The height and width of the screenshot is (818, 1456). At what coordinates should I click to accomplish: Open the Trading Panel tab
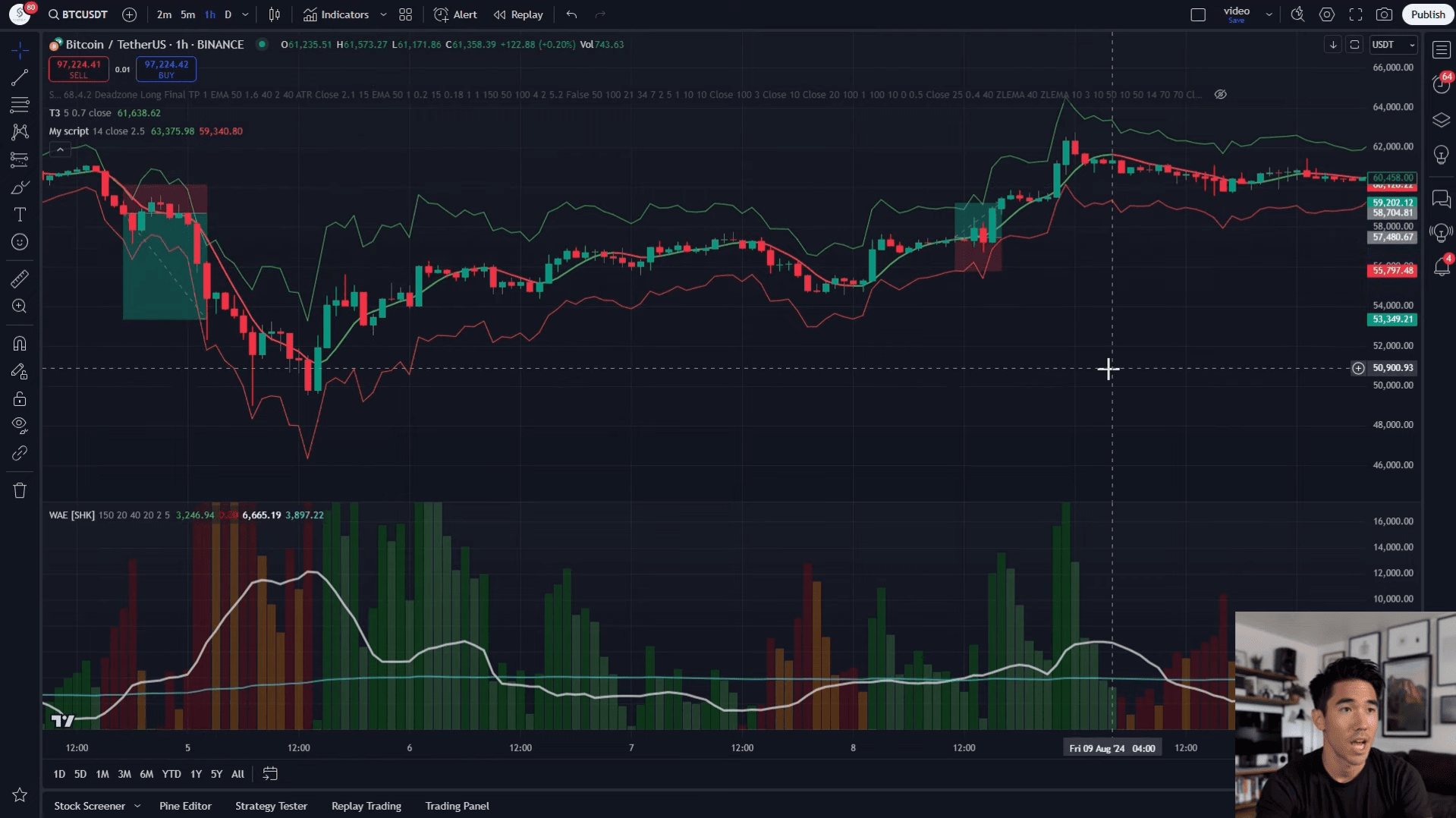[457, 806]
